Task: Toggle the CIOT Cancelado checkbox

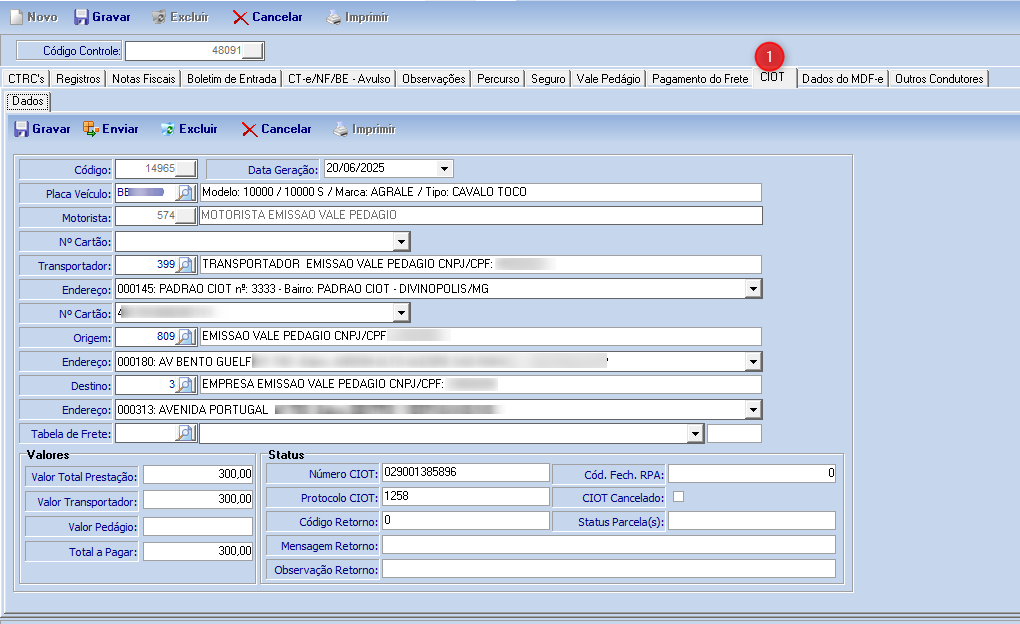Action: (x=679, y=497)
